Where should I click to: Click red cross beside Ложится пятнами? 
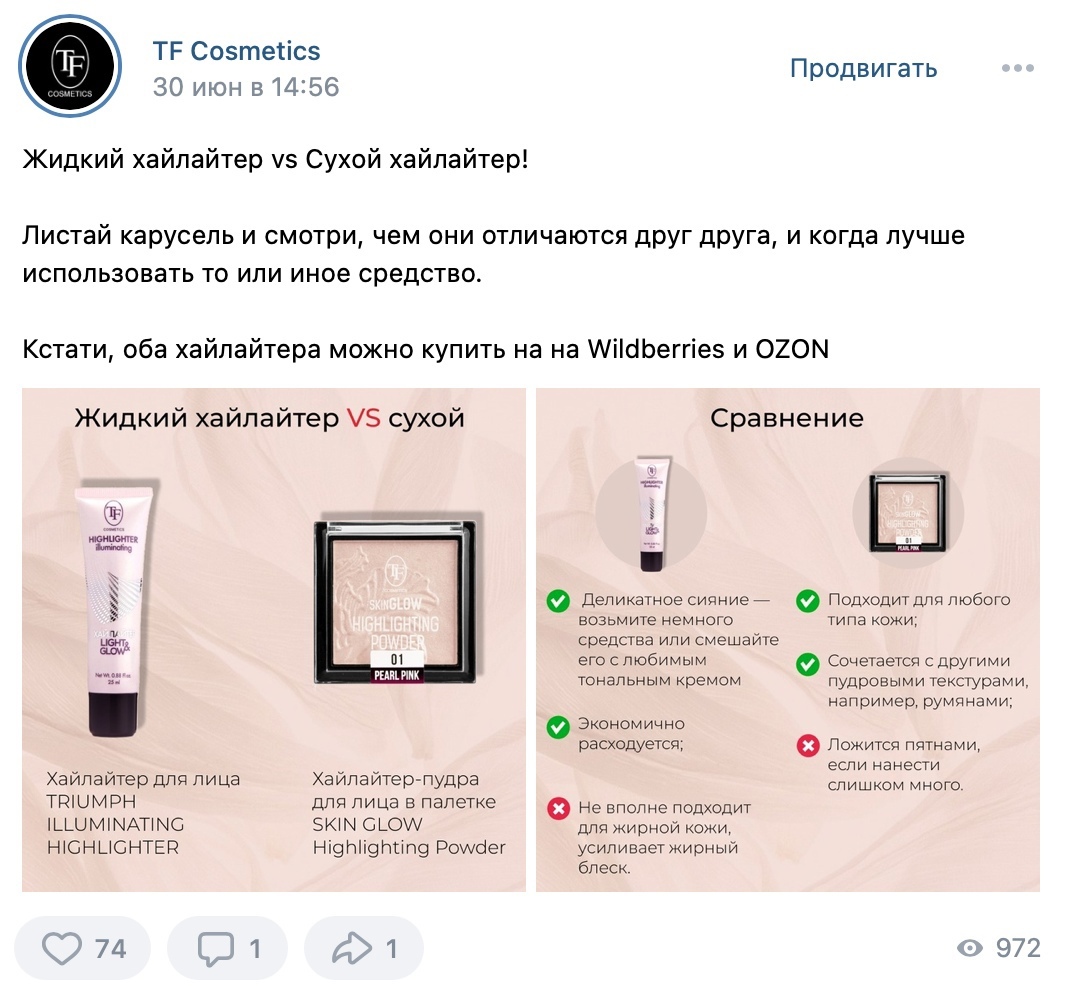(808, 746)
